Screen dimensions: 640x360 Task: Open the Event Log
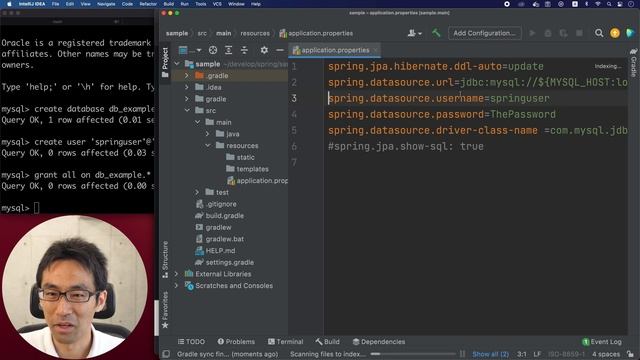(602, 342)
